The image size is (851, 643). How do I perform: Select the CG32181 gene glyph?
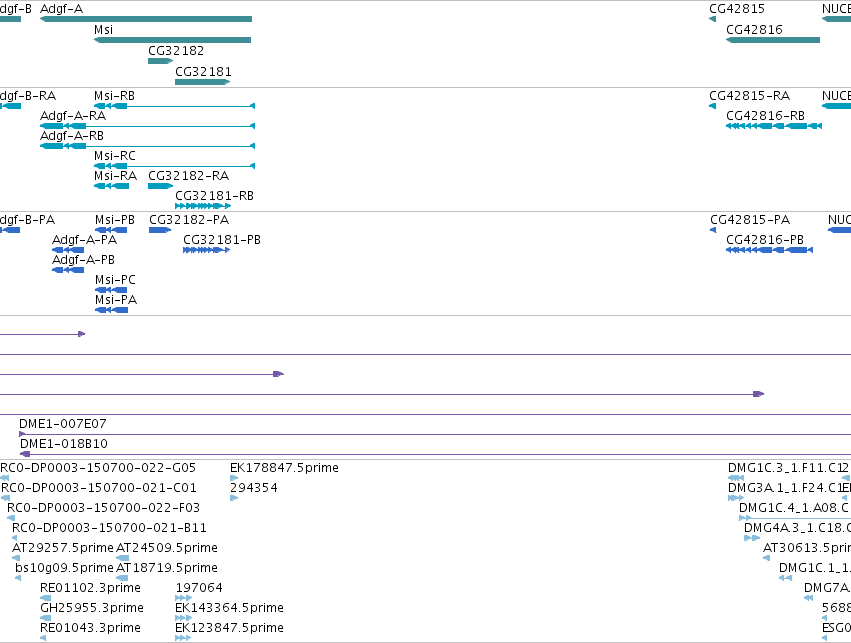[202, 82]
